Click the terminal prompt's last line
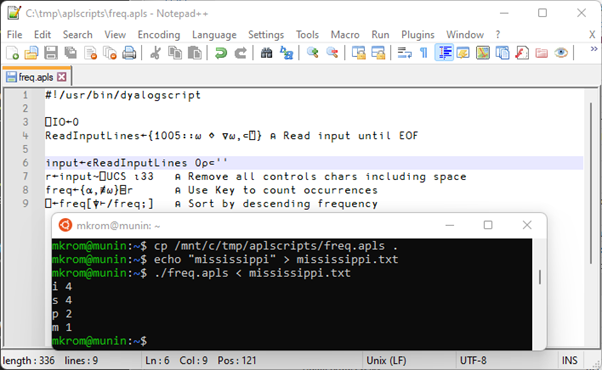602x370 pixels. 99,341
